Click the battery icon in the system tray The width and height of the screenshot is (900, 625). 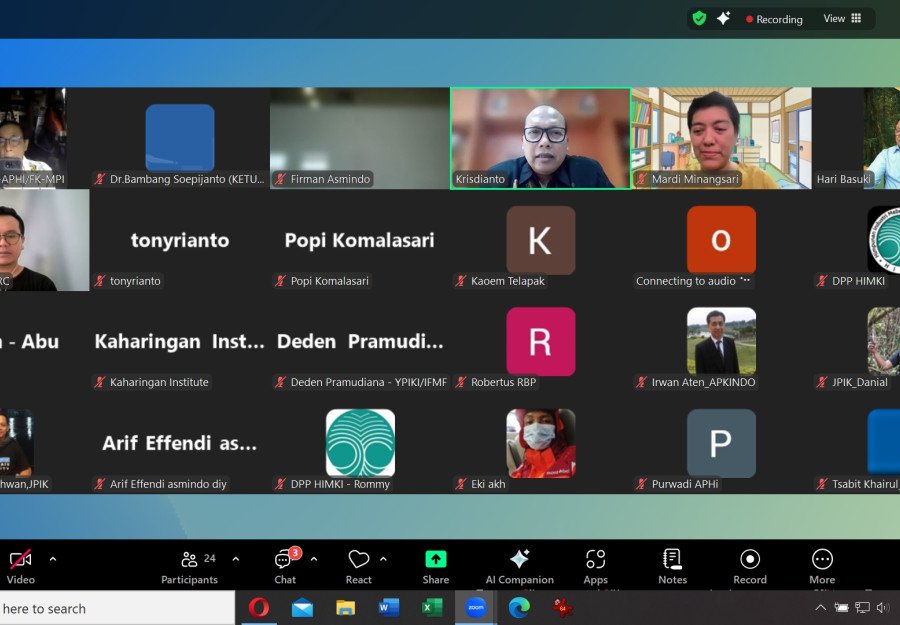841,607
